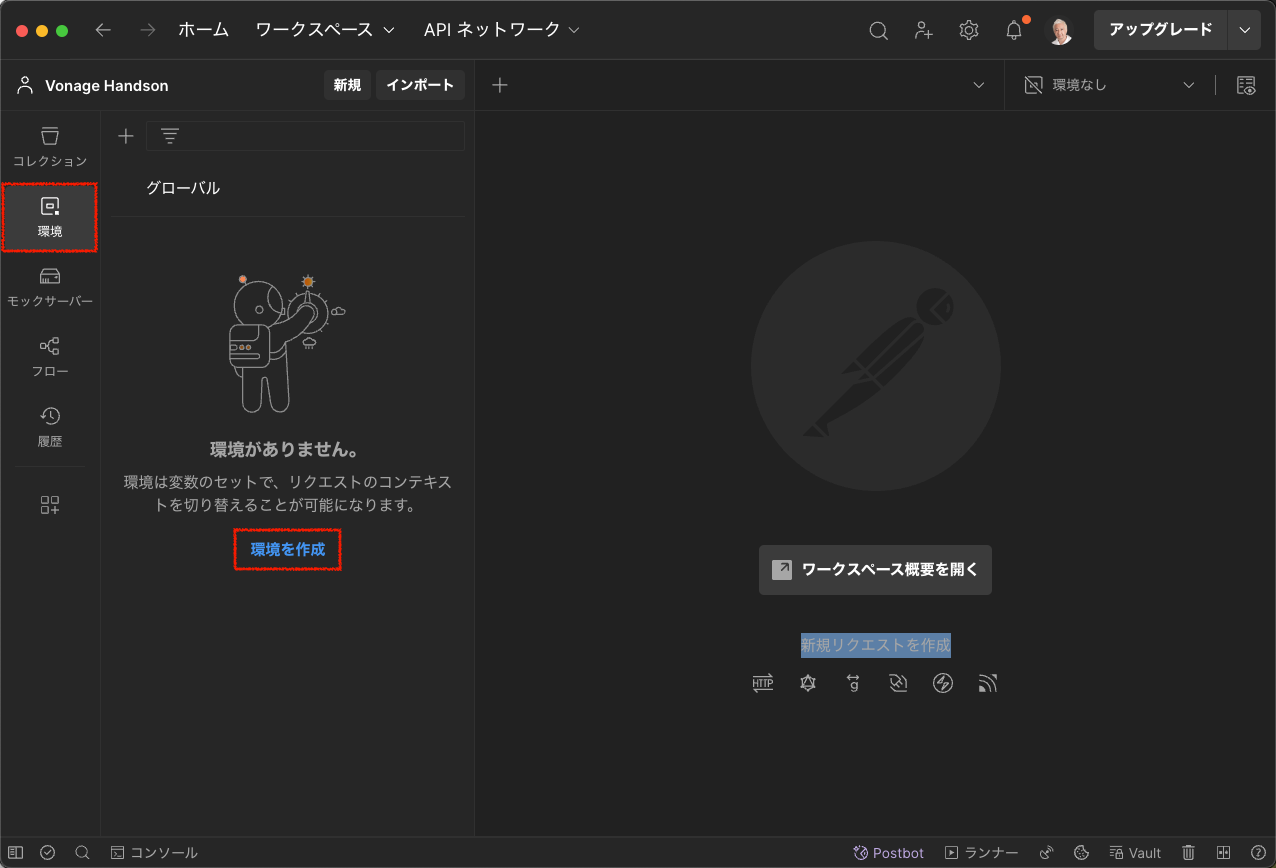This screenshot has height=868, width=1276.
Task: Open the モックサーバー (Mock servers) sidebar tab
Action: pos(50,287)
